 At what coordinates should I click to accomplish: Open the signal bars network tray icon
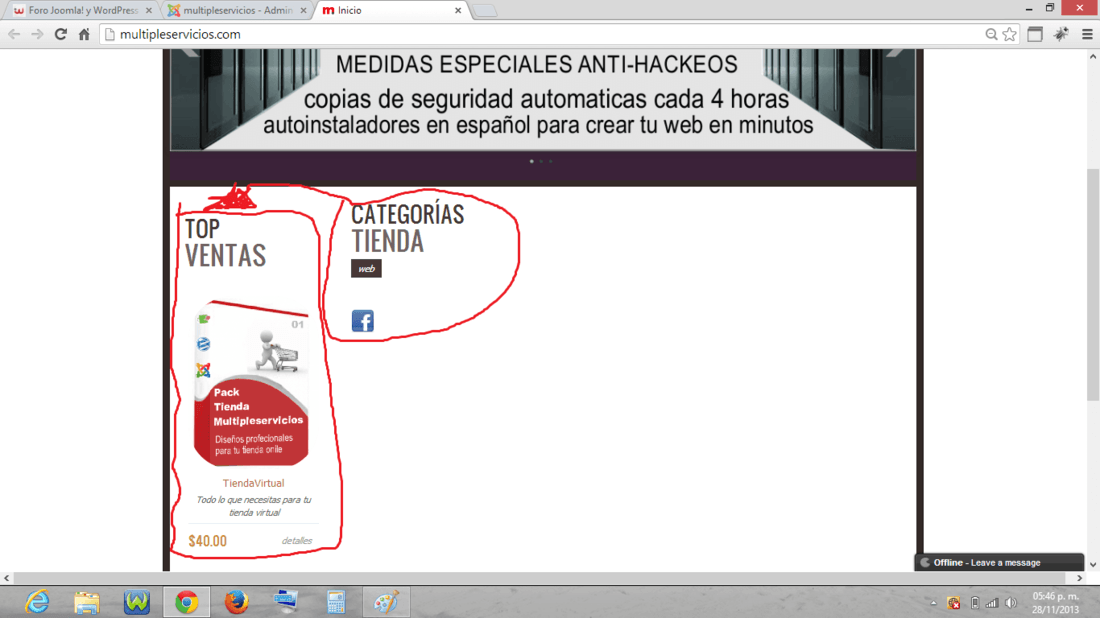(991, 603)
